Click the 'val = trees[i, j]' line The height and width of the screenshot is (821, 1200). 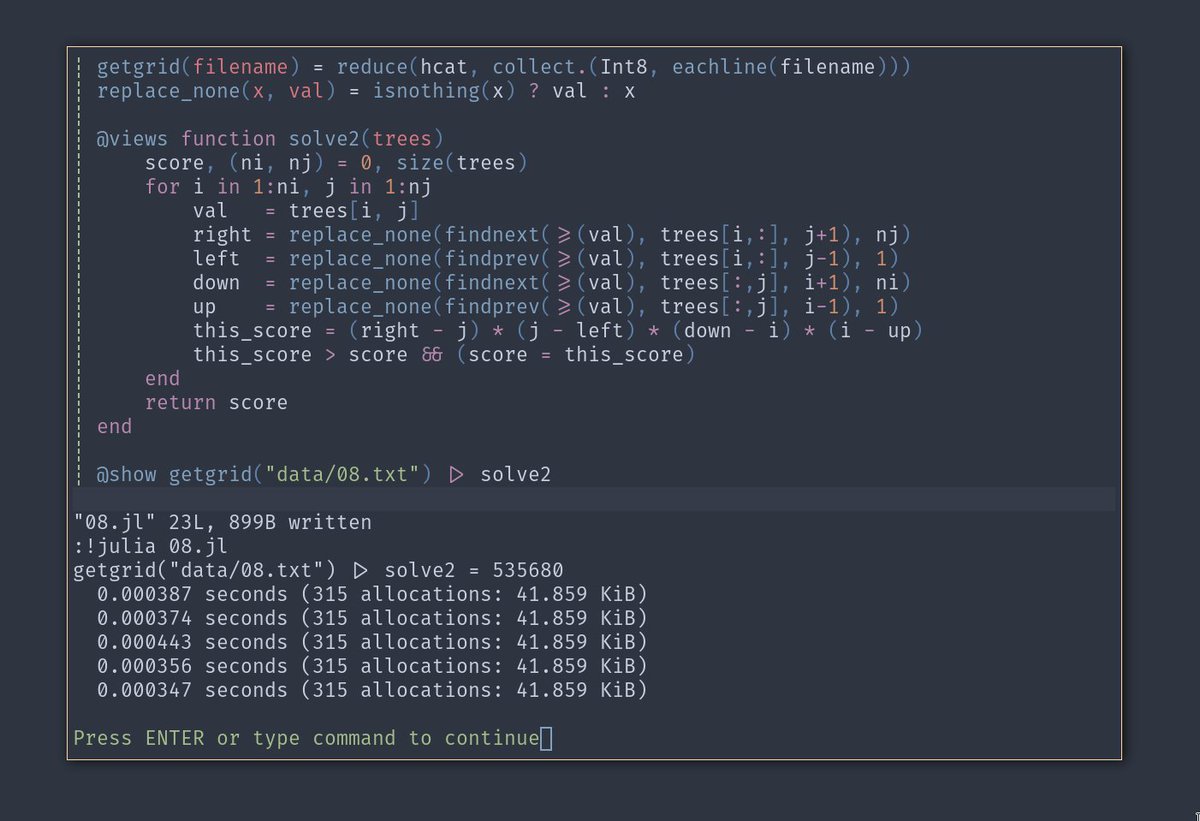coord(306,211)
